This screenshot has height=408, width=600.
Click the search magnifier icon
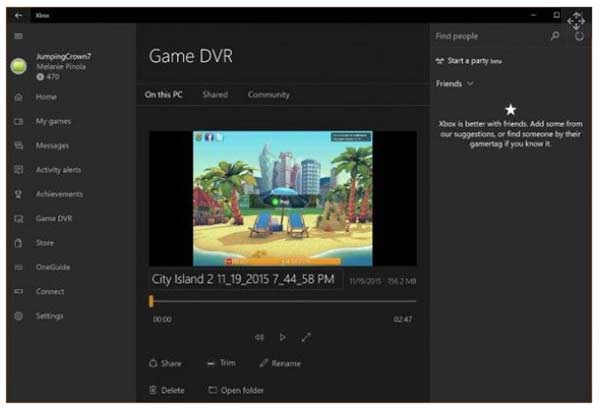point(555,36)
